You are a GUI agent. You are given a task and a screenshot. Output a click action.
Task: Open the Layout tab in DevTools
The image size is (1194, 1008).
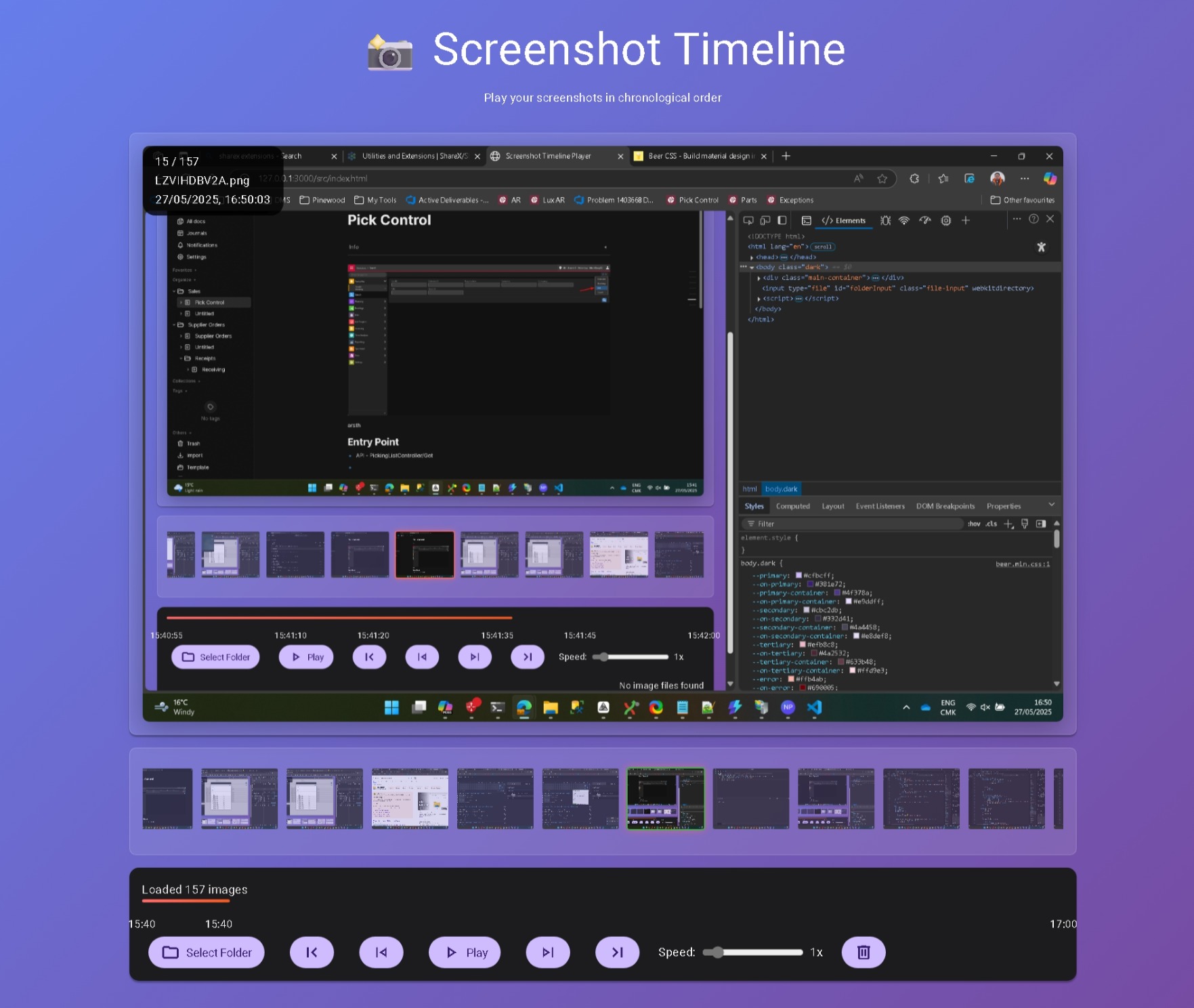pos(832,506)
